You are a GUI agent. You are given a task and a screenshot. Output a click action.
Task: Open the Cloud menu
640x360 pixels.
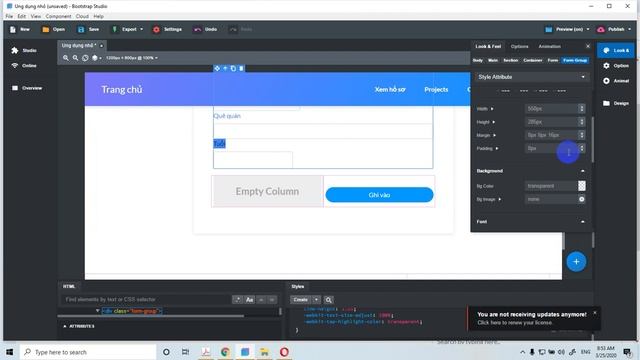pyautogui.click(x=82, y=16)
